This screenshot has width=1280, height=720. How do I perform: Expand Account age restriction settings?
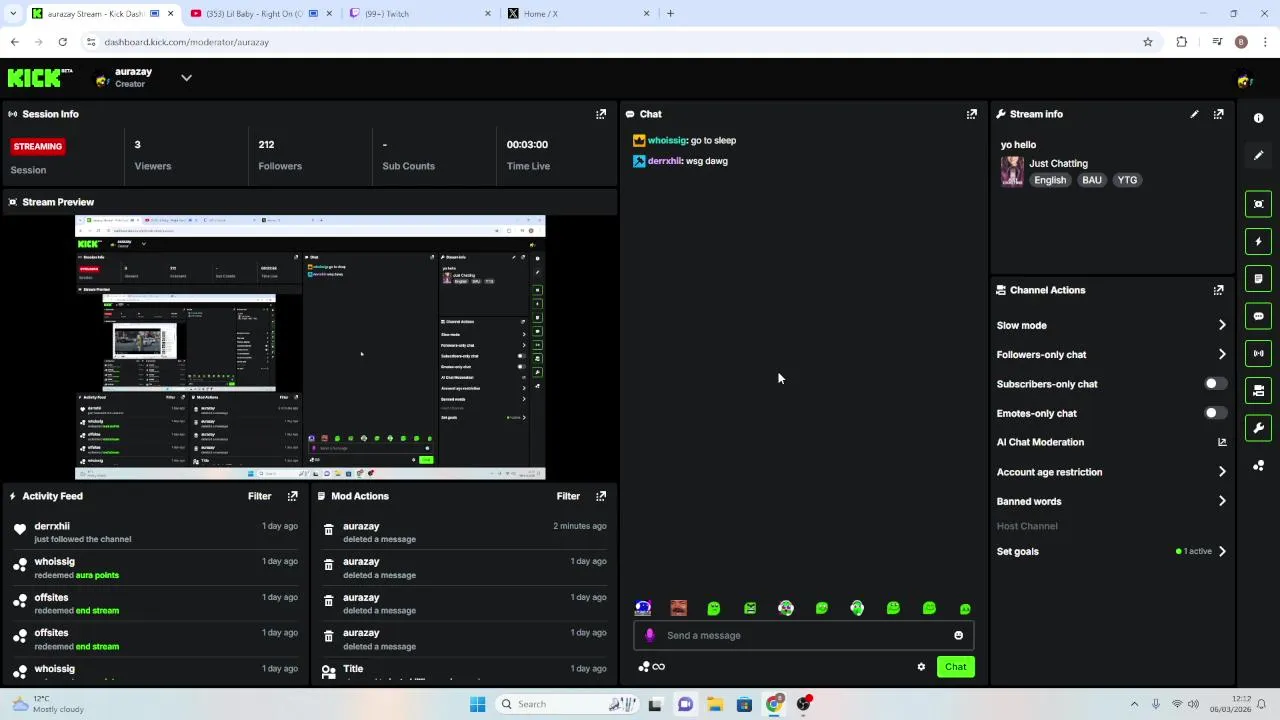tap(1222, 472)
